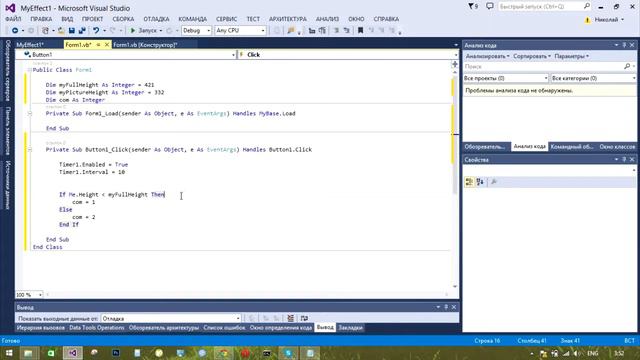The image size is (640, 360).
Task: Open the Параметры dropdown
Action: [571, 56]
